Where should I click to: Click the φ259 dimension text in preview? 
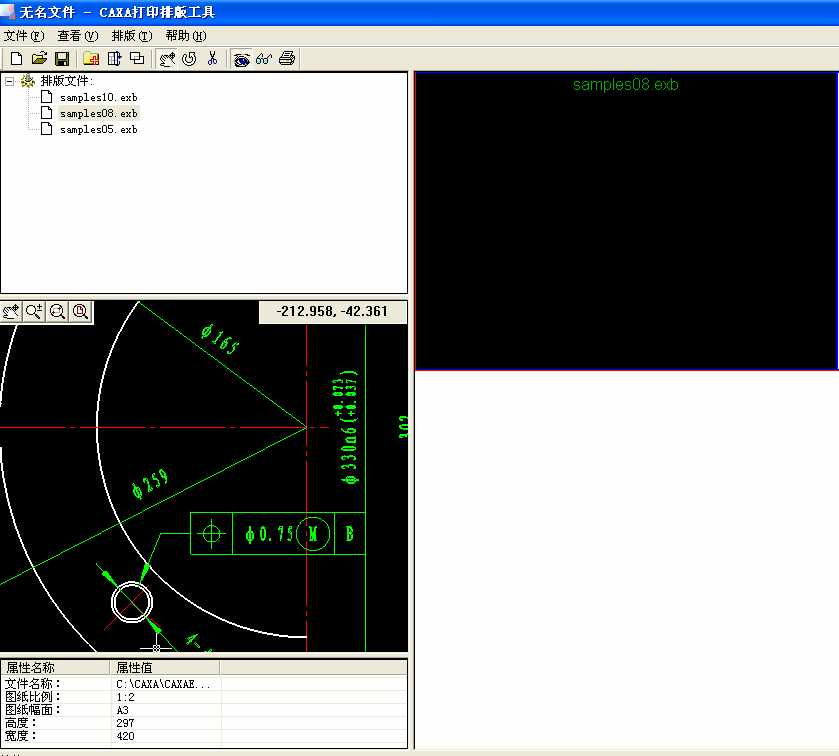150,483
